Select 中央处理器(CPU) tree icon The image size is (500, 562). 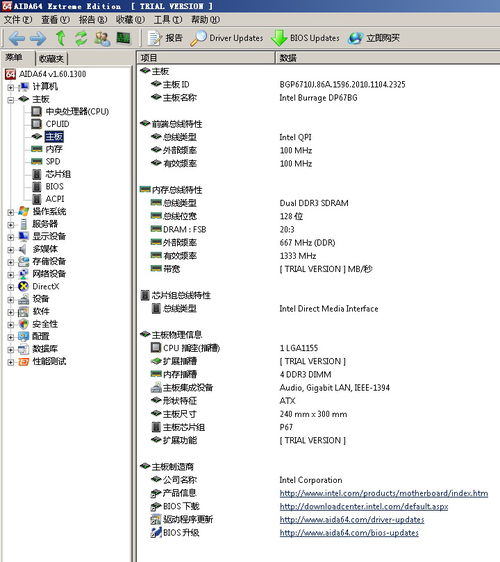click(x=36, y=111)
